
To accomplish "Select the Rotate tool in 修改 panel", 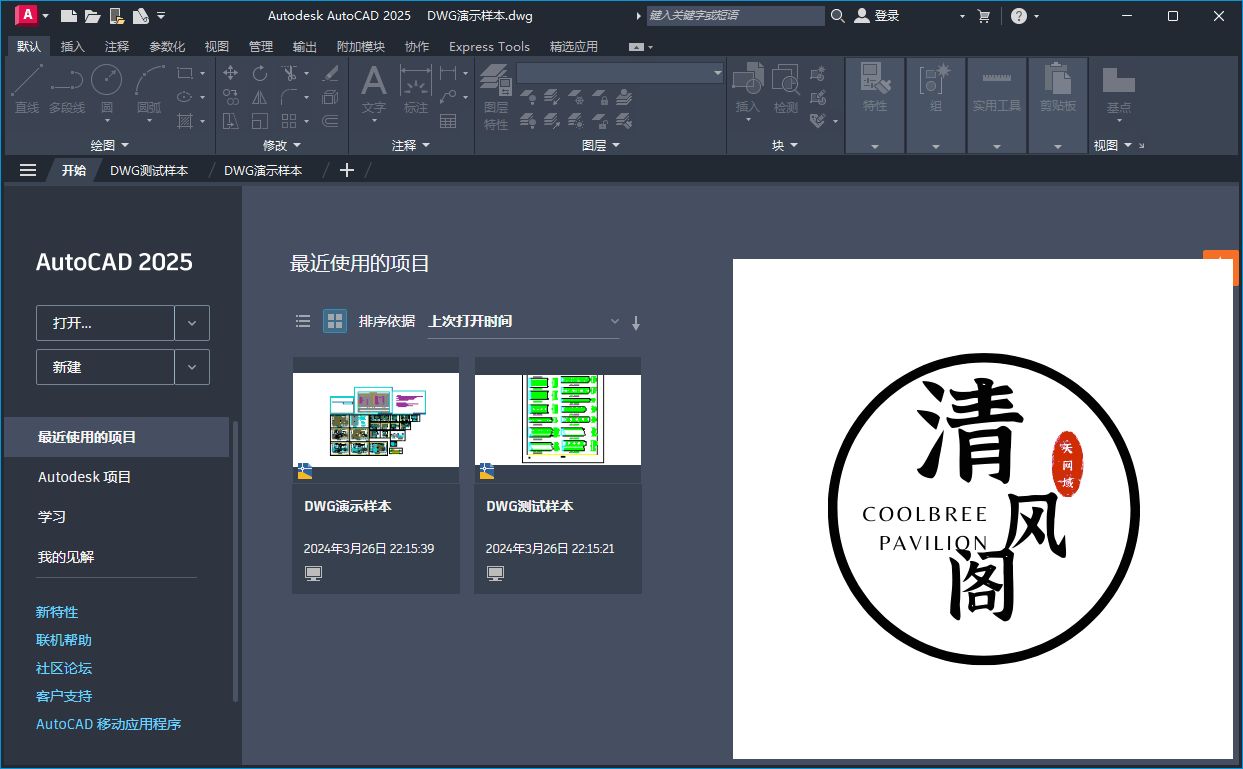I will 260,73.
